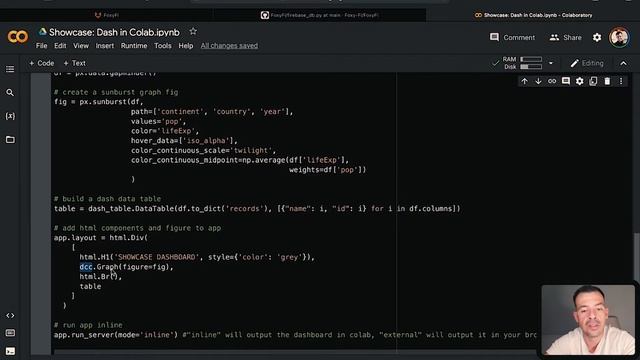This screenshot has height=360, width=640.
Task: Mirror the cell in a tab
Action: [593, 81]
